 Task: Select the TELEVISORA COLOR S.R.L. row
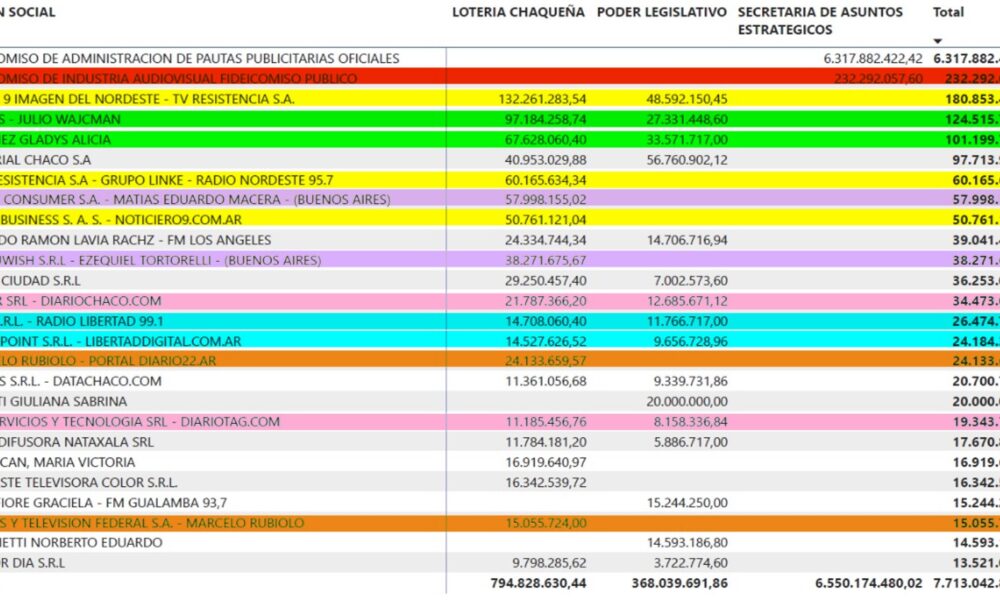[x=500, y=483]
